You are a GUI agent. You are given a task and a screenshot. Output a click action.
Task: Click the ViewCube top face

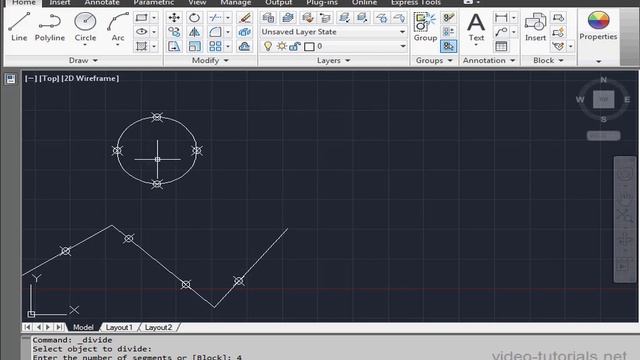click(x=603, y=99)
